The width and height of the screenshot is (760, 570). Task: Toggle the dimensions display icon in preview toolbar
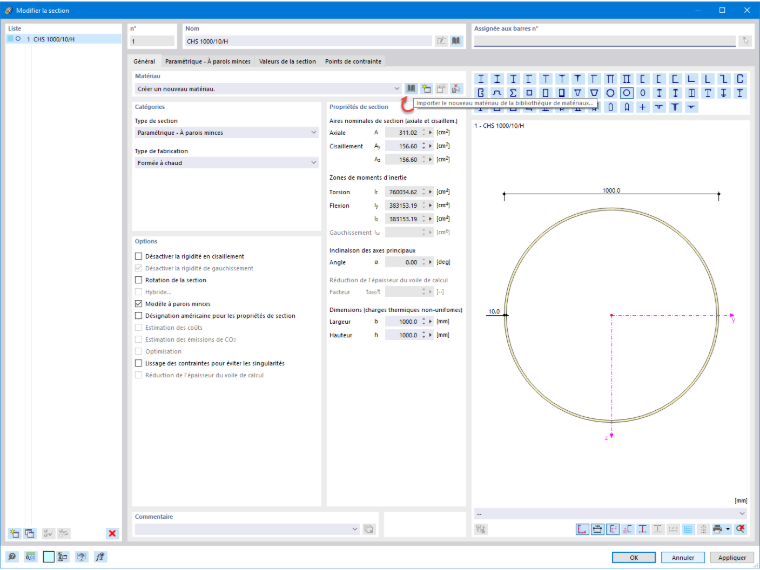tap(598, 529)
